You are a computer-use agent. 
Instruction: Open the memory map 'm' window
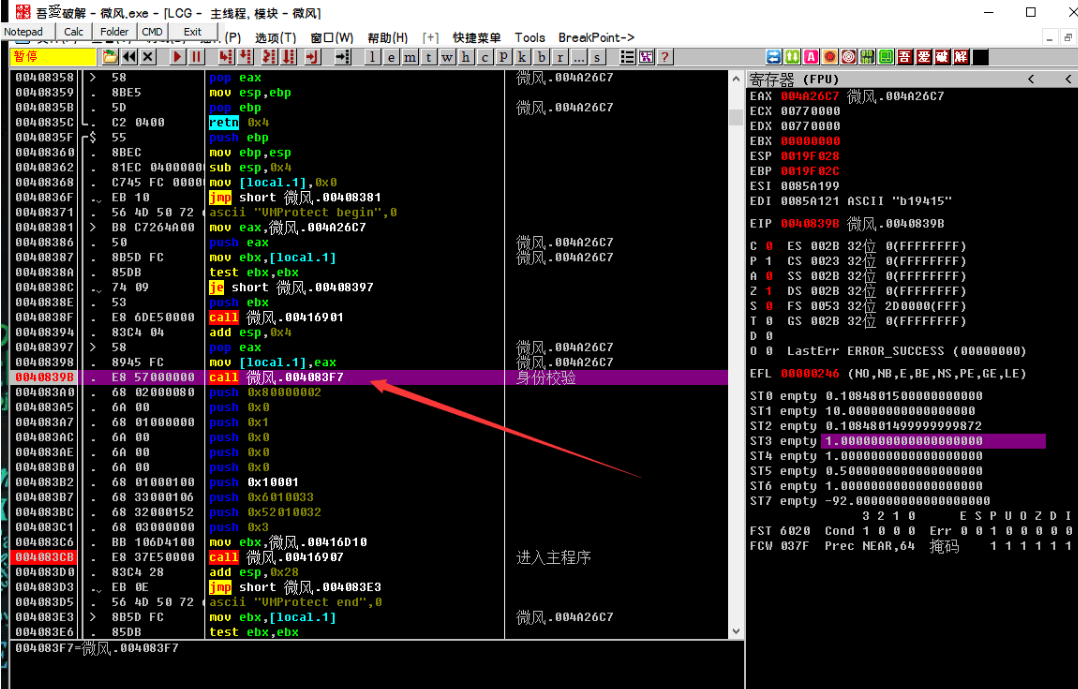[410, 57]
